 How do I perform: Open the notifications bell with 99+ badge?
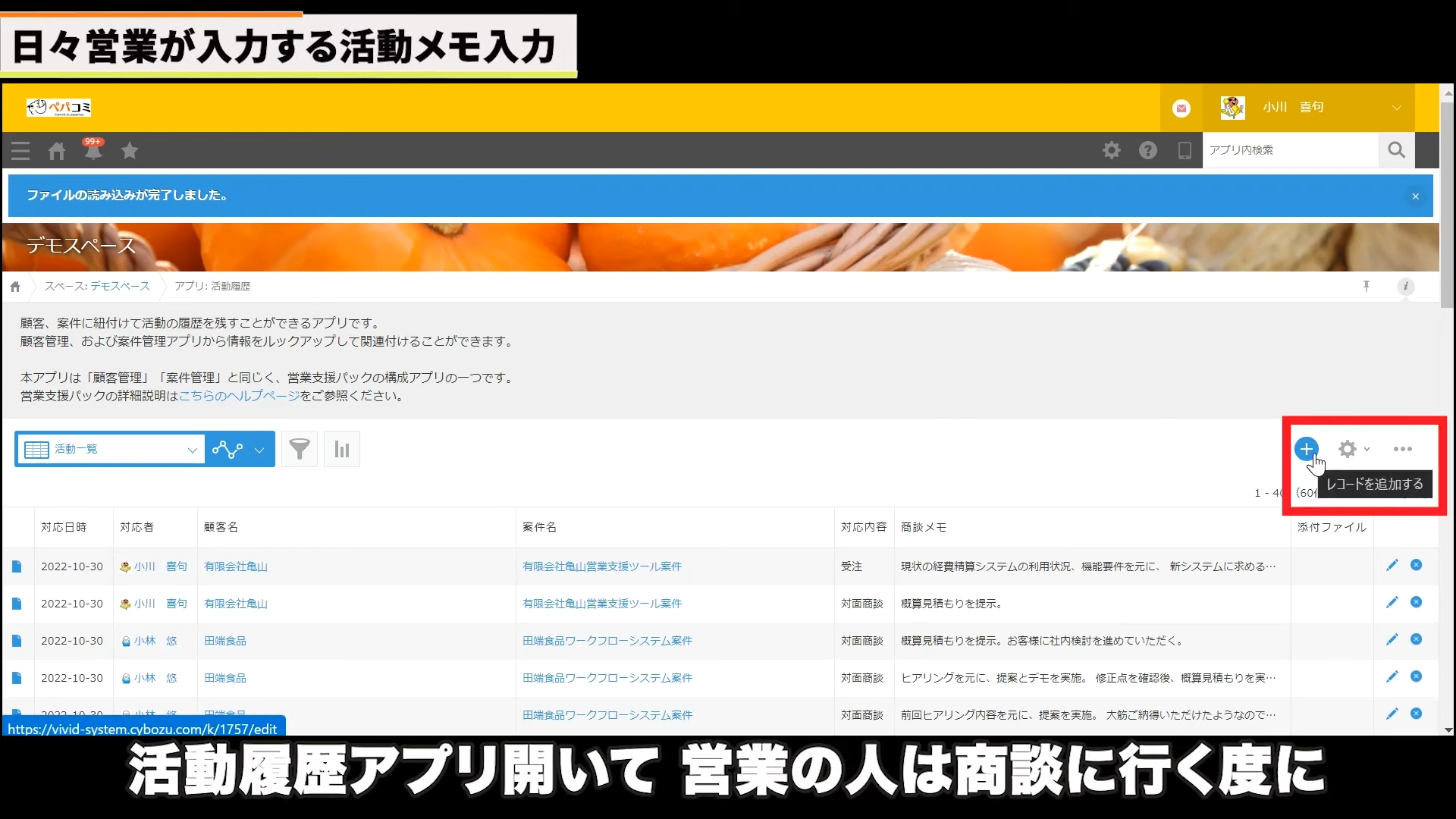coord(93,150)
